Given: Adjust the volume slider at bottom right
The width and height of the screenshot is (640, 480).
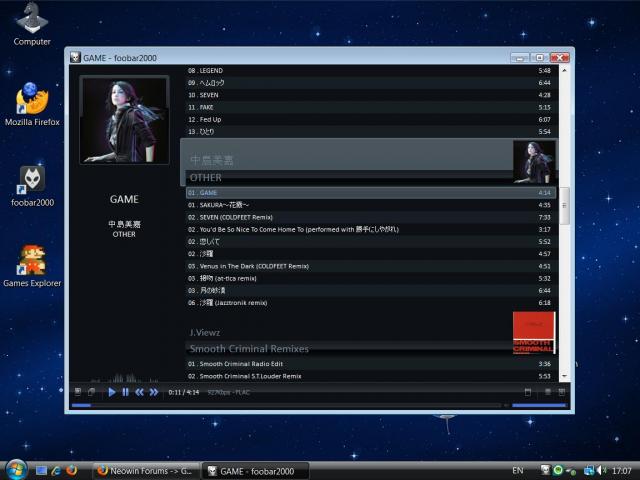Looking at the screenshot, I should (x=539, y=405).
